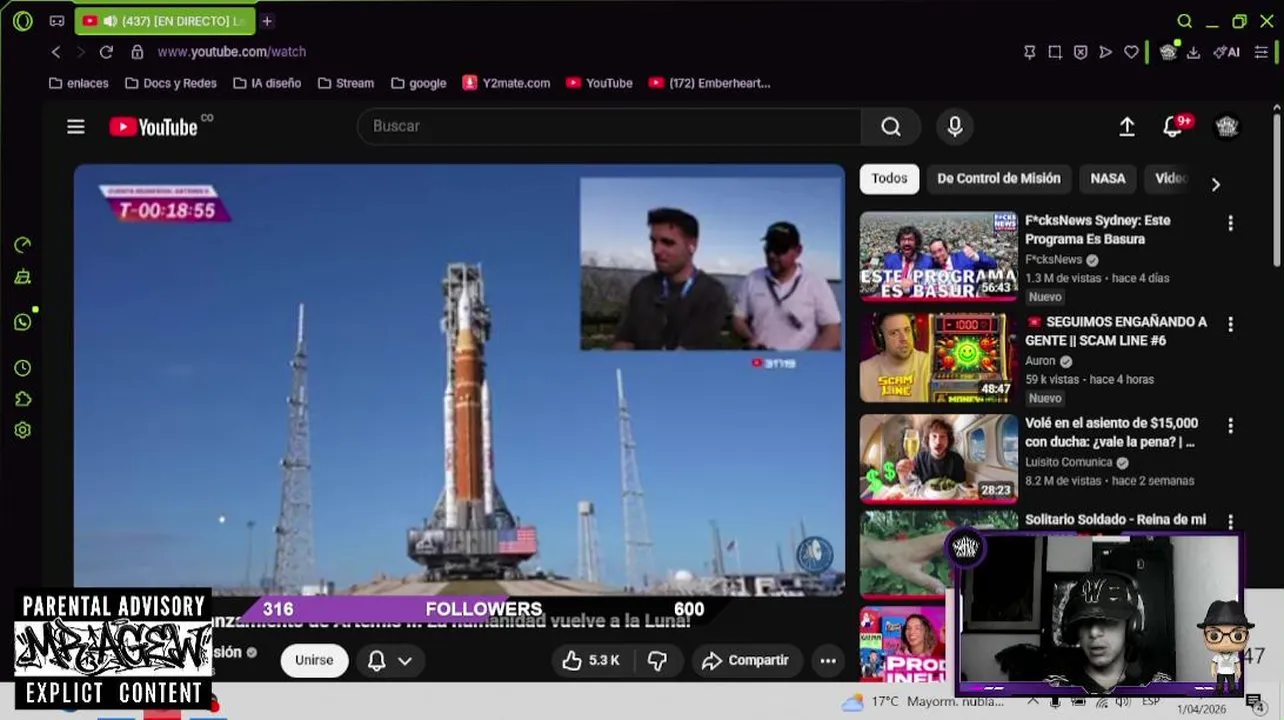1284x720 pixels.
Task: Open the google bookmarks folder
Action: 418,83
